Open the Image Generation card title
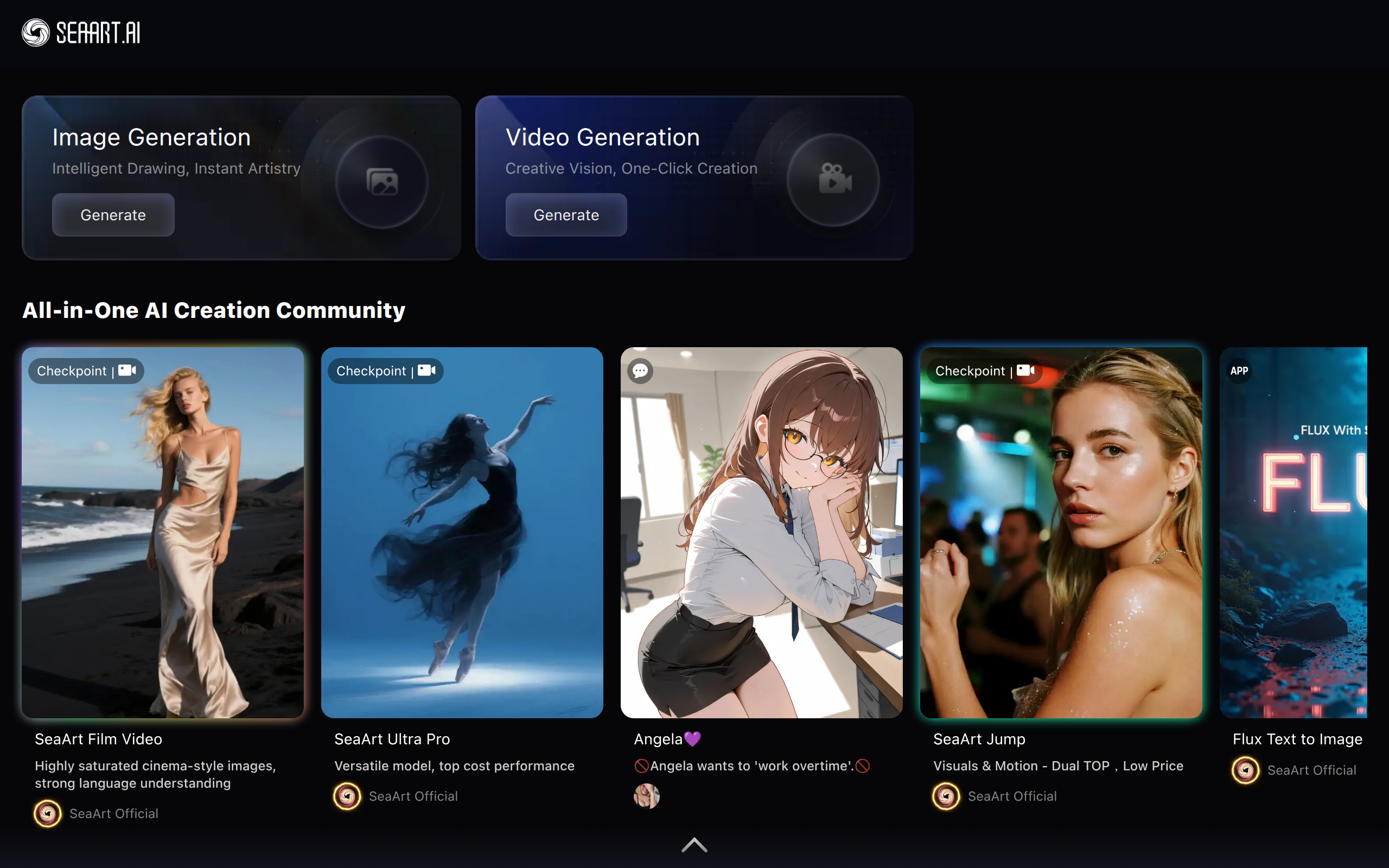 pos(151,137)
